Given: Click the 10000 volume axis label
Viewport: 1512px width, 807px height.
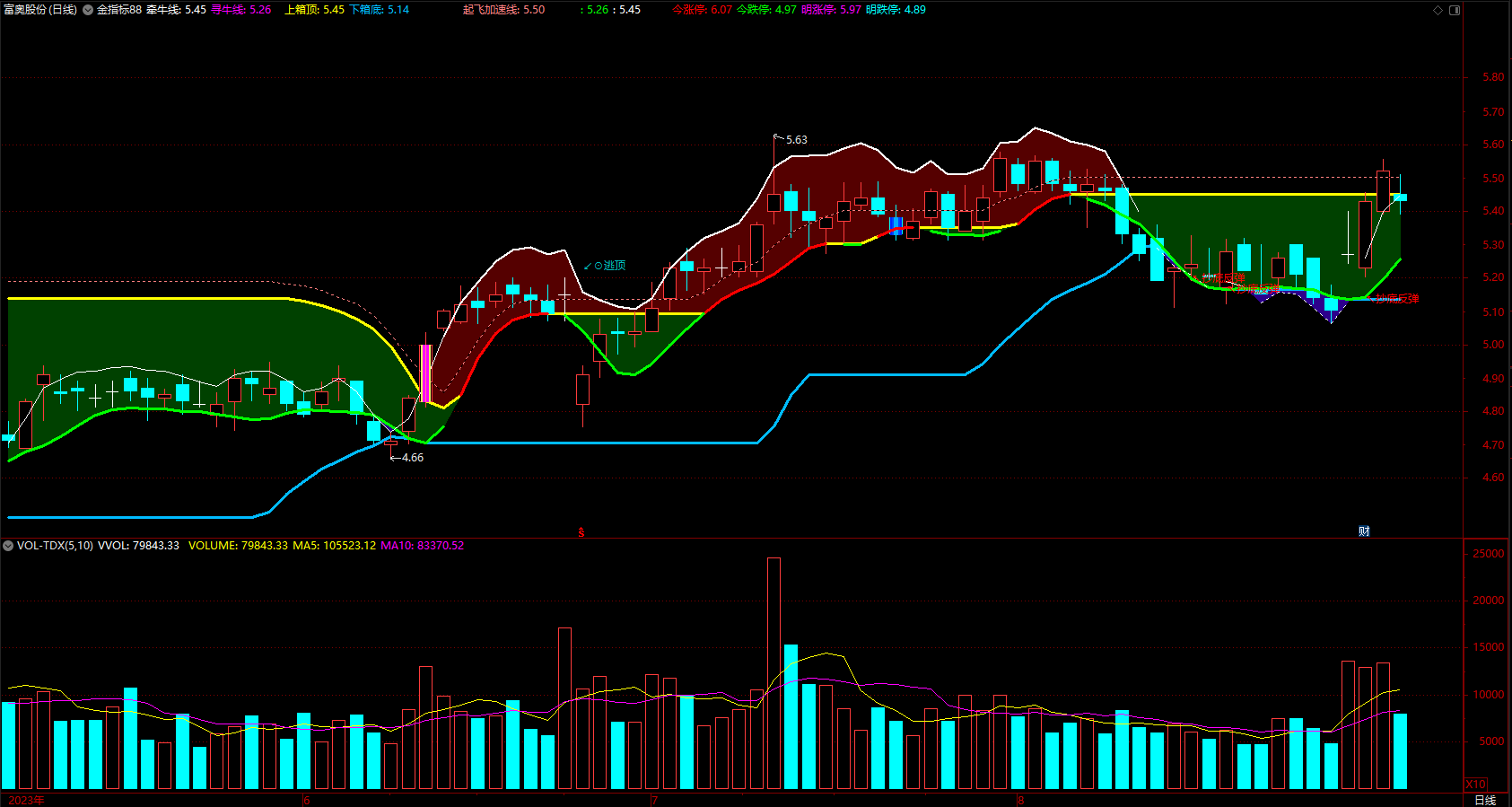Looking at the screenshot, I should click(x=1489, y=695).
